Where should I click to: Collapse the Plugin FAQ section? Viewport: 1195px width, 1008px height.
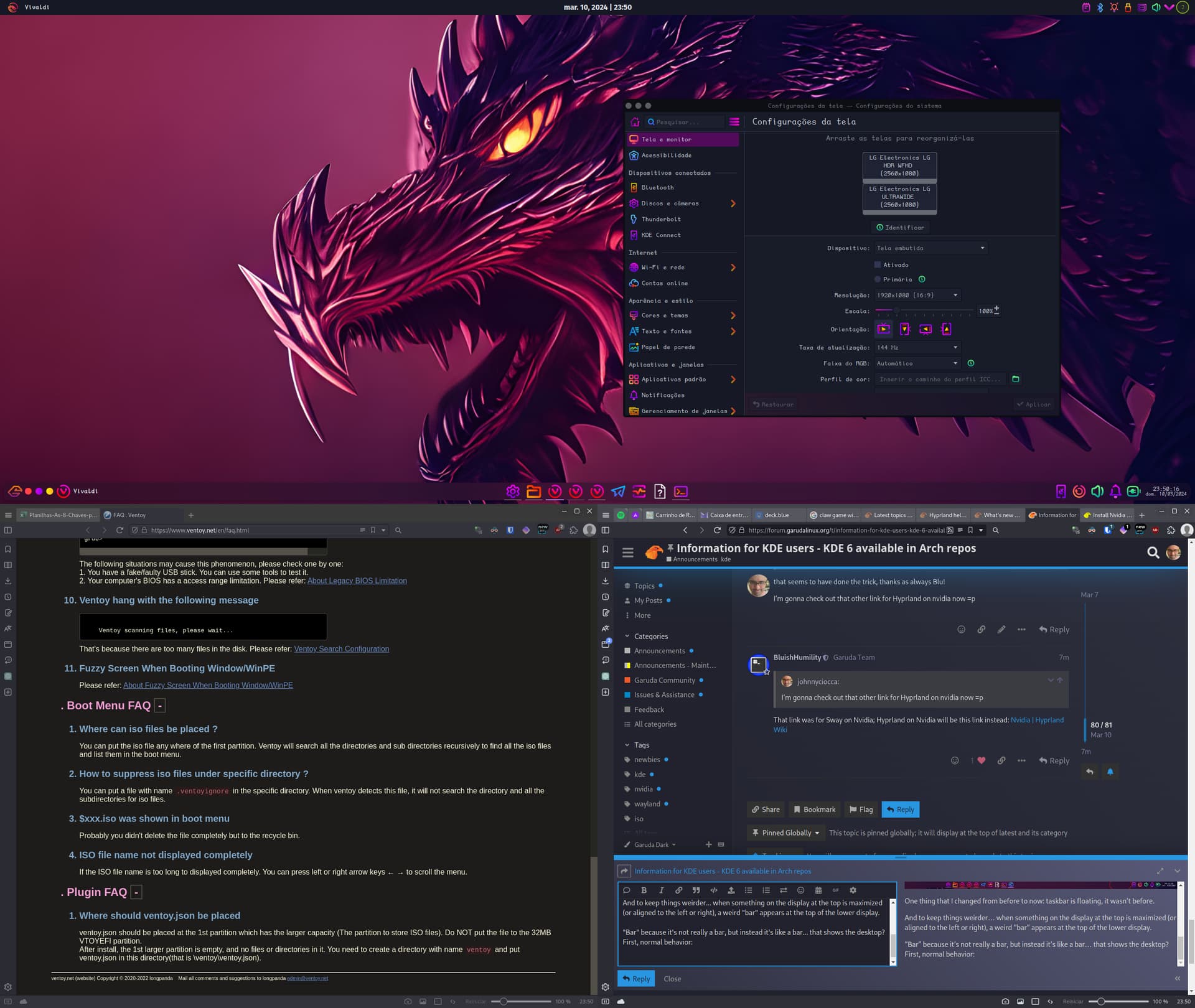point(136,892)
